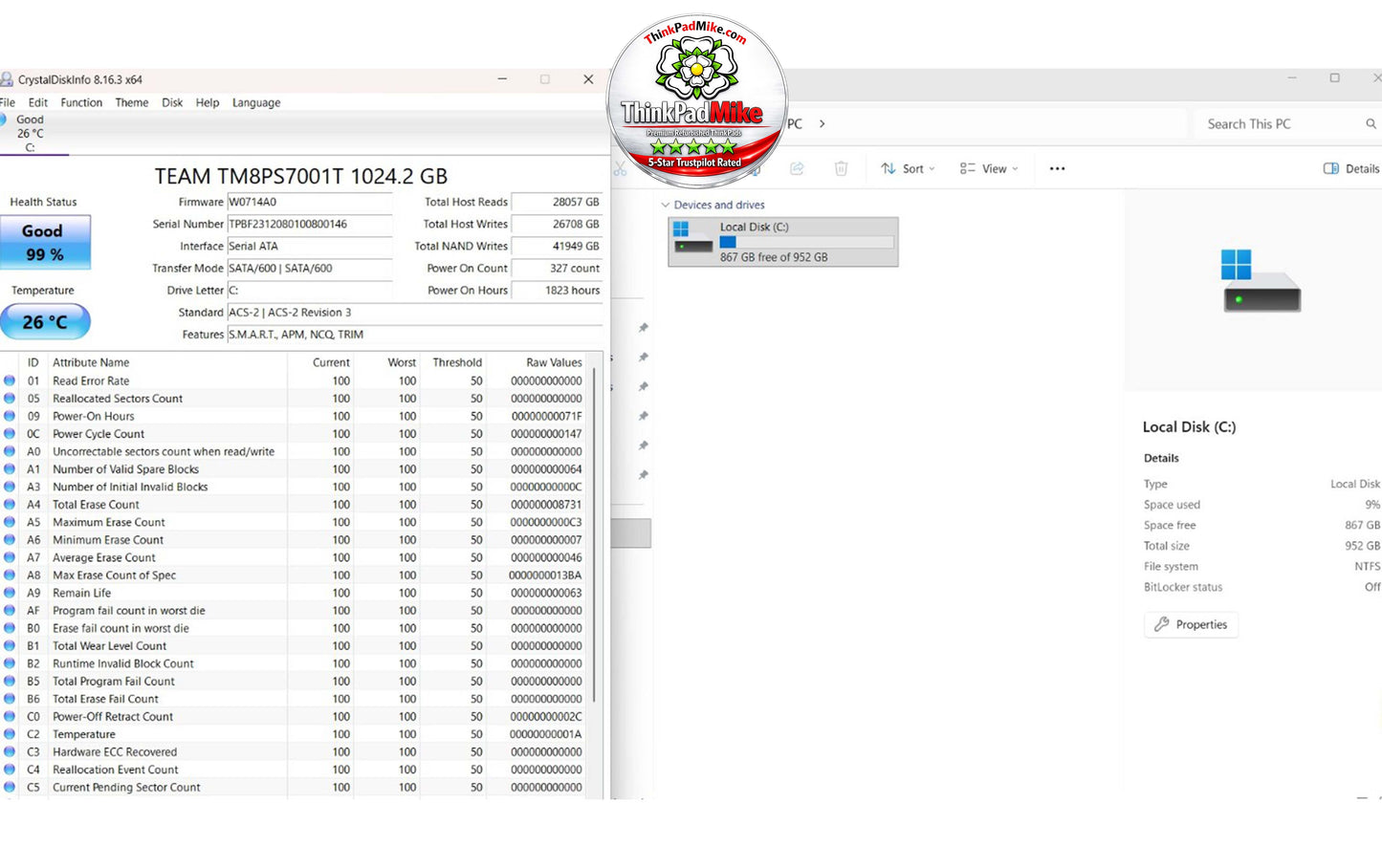Click the Search This PC field
Image resolution: width=1382 pixels, height=868 pixels.
(x=1287, y=124)
